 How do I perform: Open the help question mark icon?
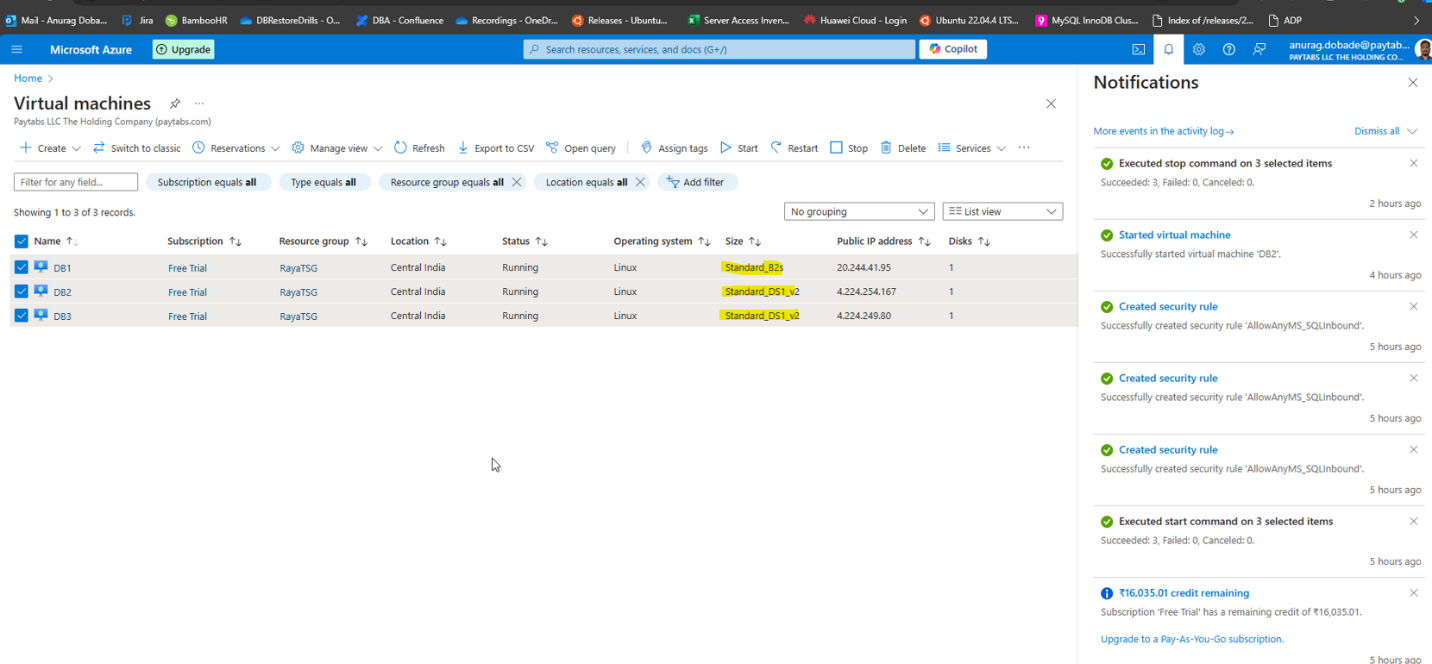pos(1229,49)
